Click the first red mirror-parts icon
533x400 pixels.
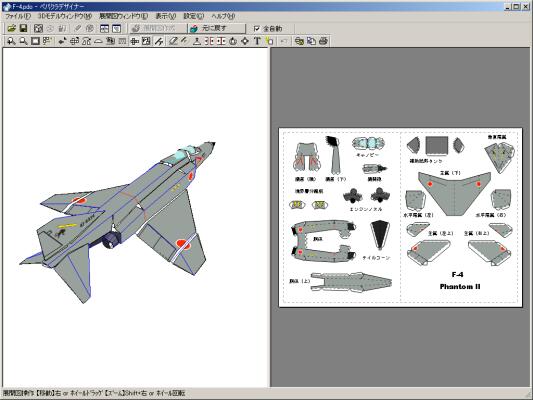[209, 41]
